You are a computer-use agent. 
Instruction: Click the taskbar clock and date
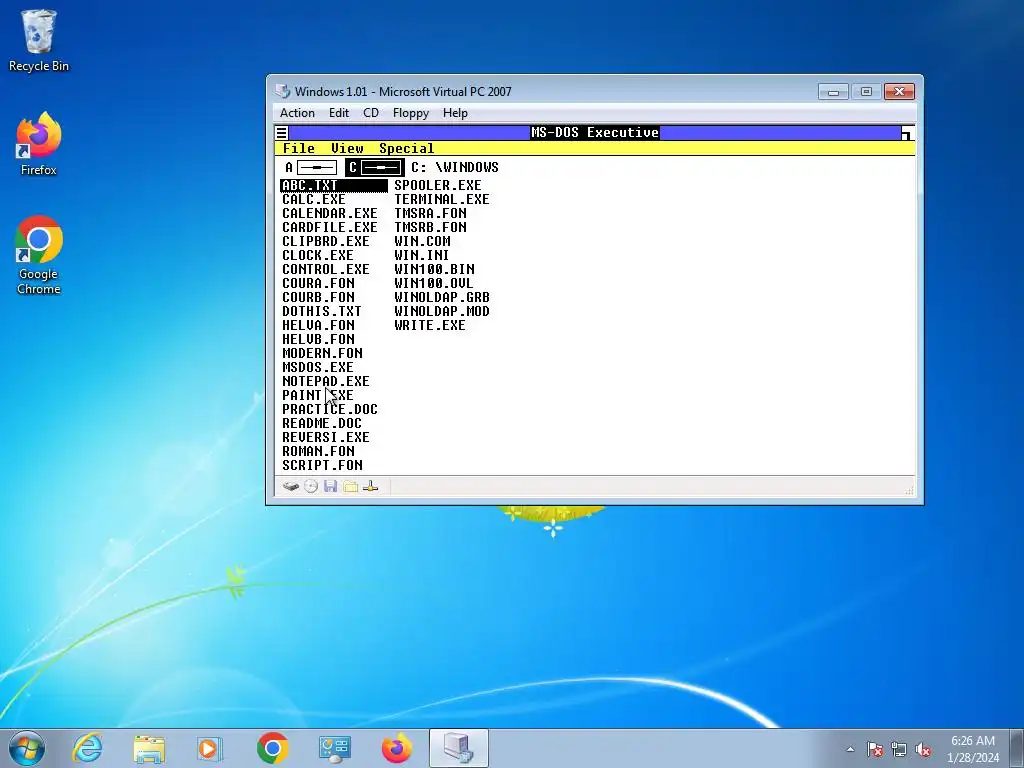[972, 749]
